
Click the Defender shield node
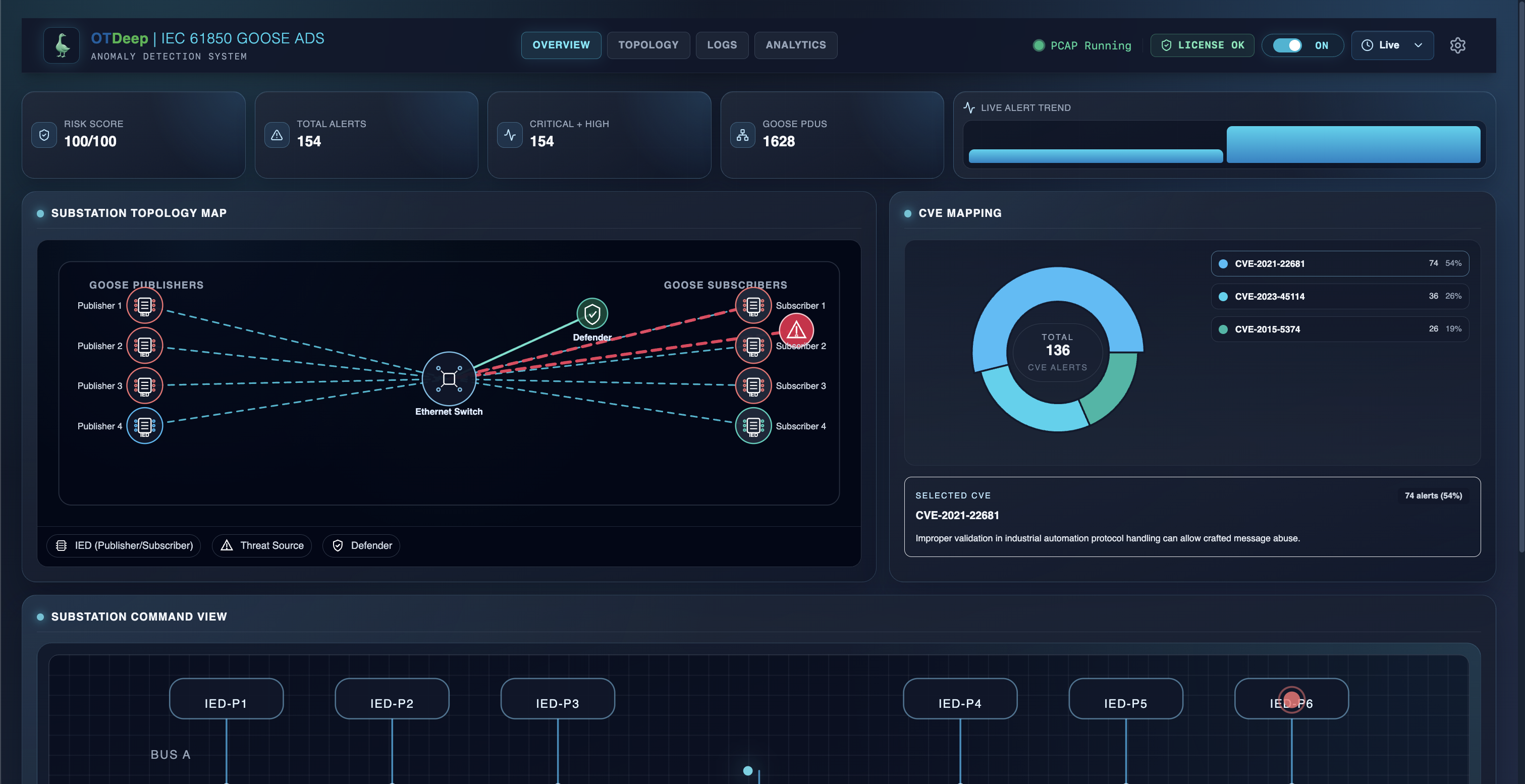(592, 314)
